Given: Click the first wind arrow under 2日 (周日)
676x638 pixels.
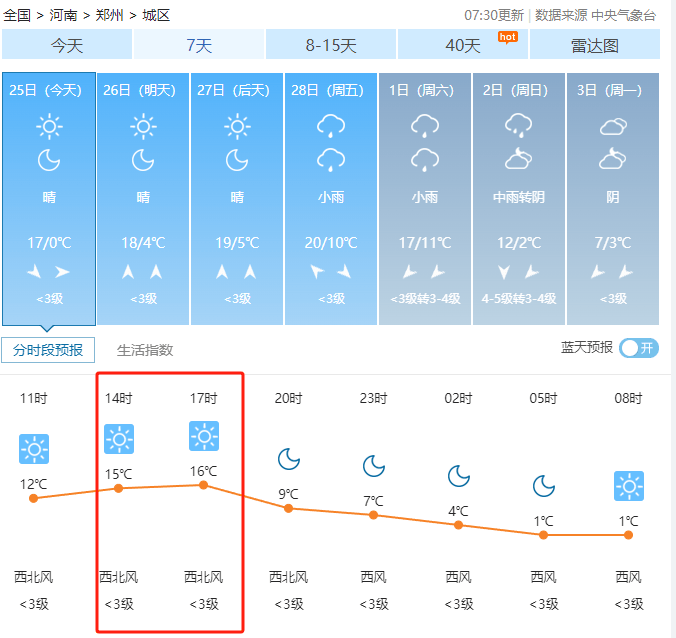Looking at the screenshot, I should tap(504, 272).
